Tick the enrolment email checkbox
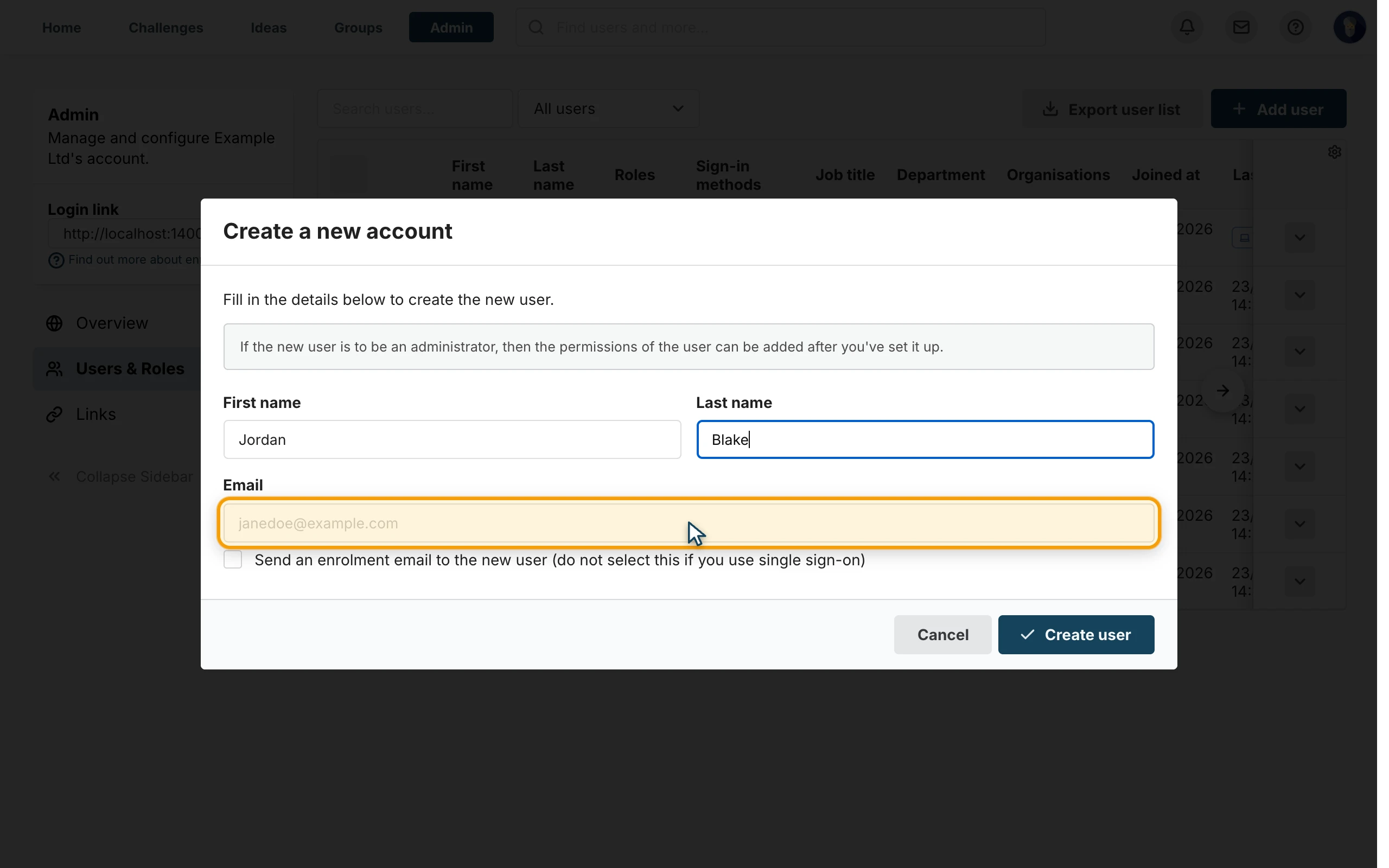 [x=232, y=560]
